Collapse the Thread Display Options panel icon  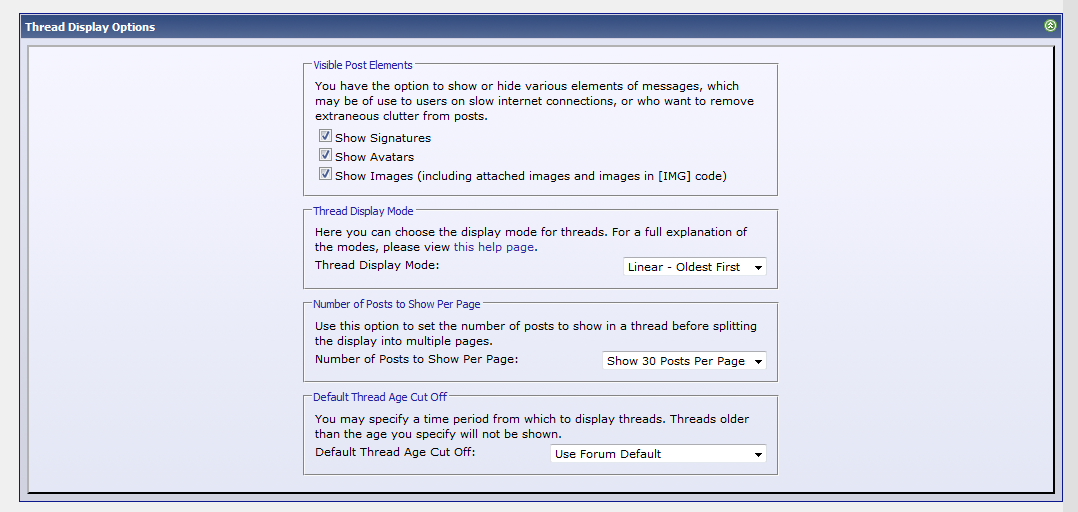(1050, 26)
